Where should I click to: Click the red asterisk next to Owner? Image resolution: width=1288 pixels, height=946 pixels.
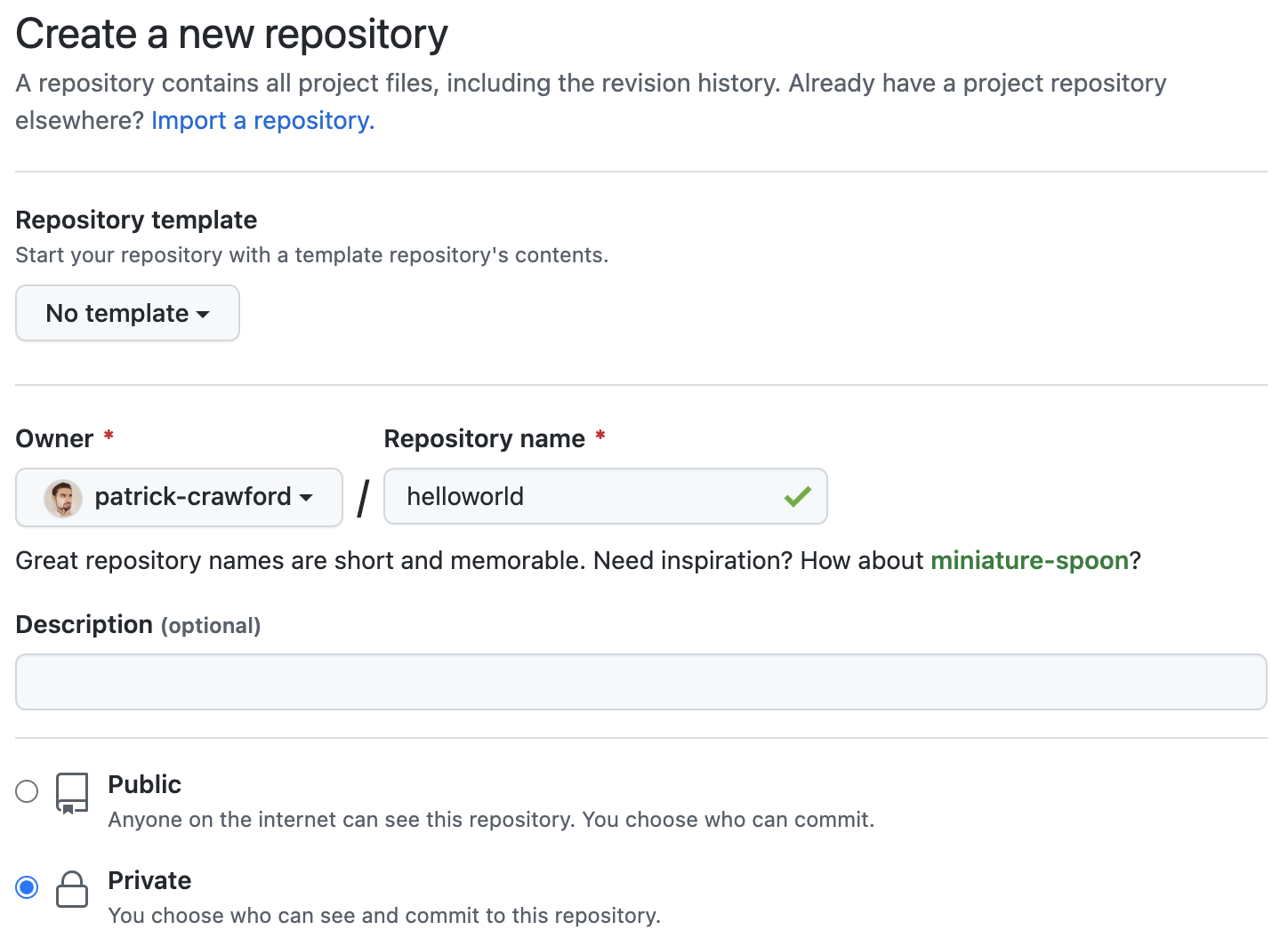(108, 436)
